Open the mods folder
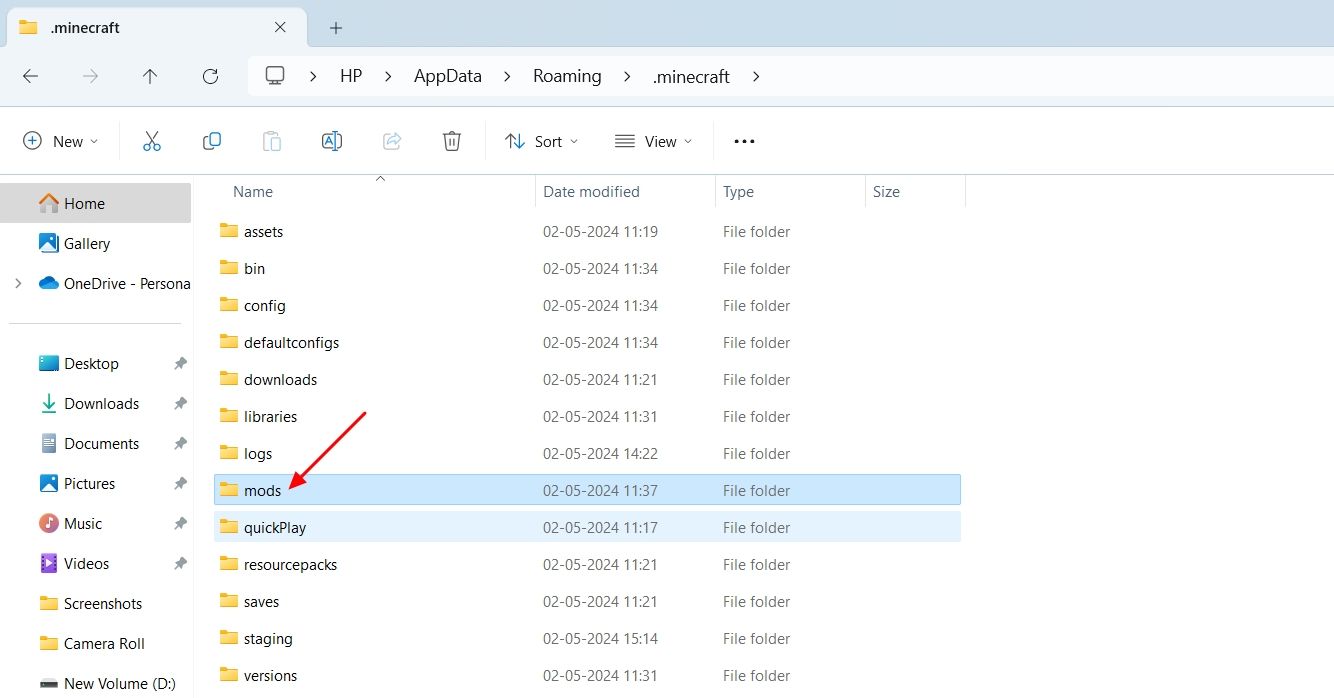This screenshot has height=698, width=1334. pos(263,490)
